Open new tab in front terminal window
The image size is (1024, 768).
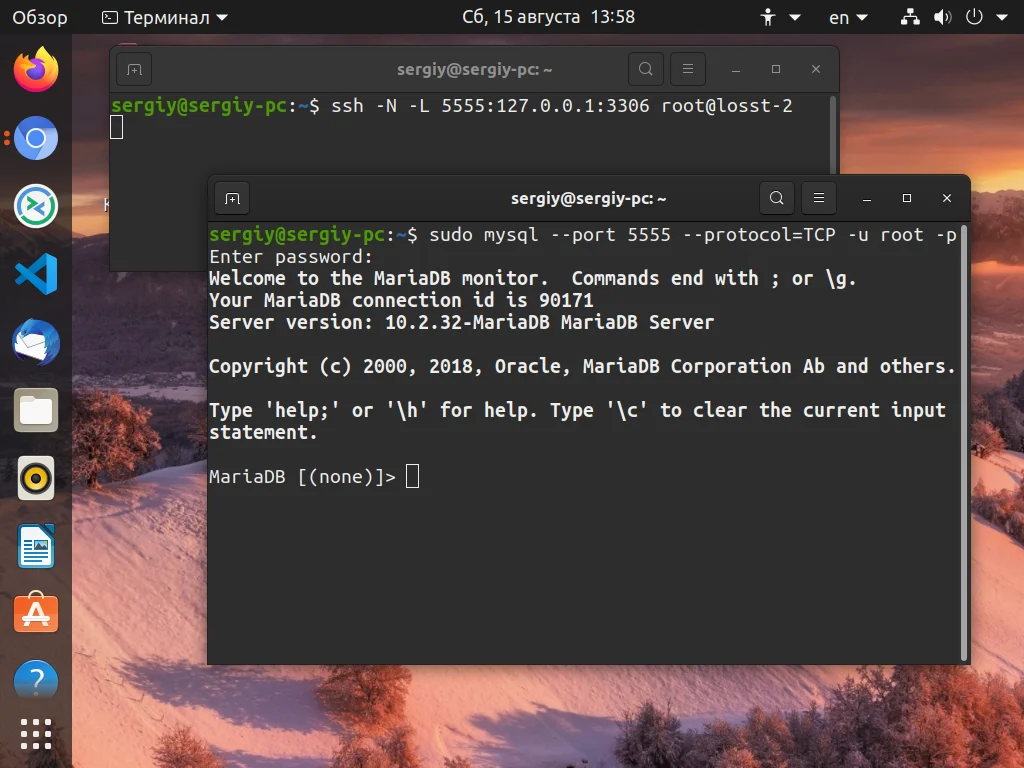click(232, 199)
